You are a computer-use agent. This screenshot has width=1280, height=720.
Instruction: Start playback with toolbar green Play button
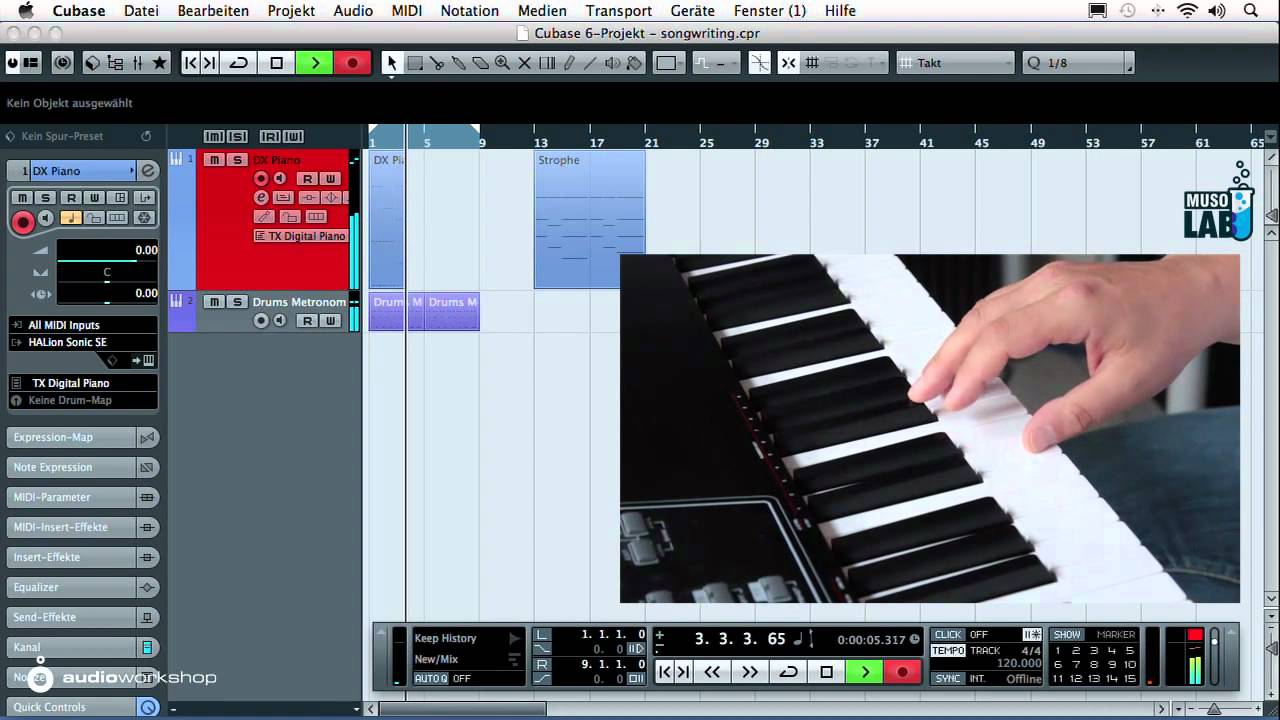pos(315,63)
